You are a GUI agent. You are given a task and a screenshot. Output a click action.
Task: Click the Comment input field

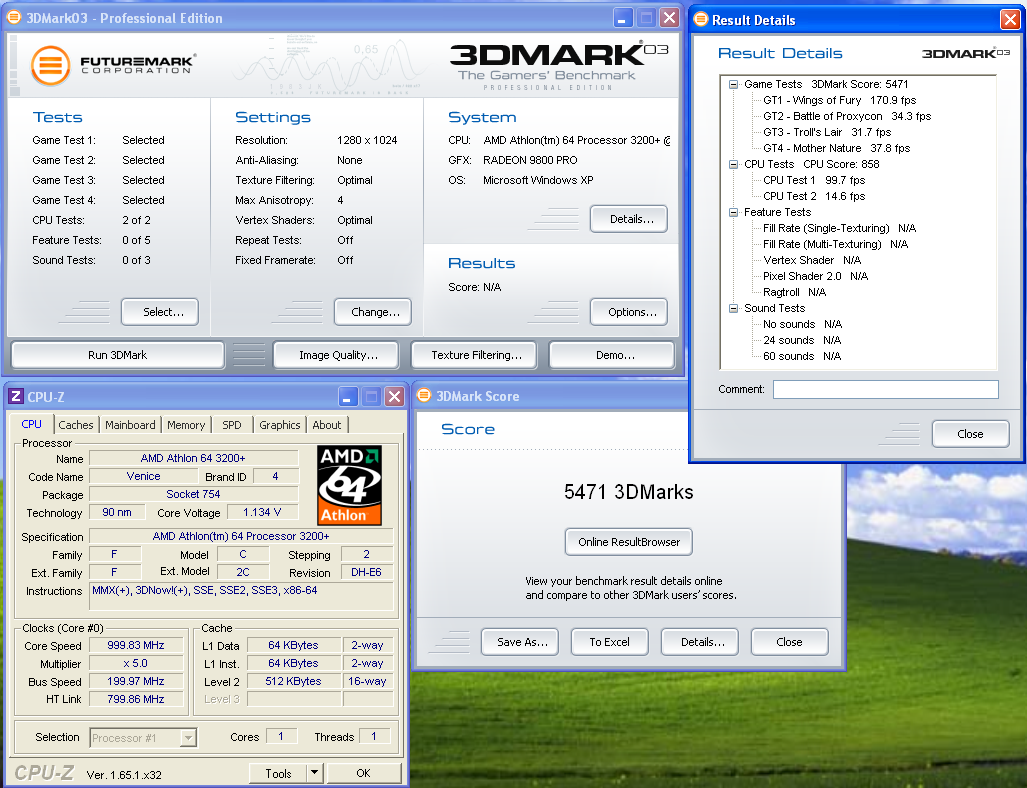pos(886,389)
